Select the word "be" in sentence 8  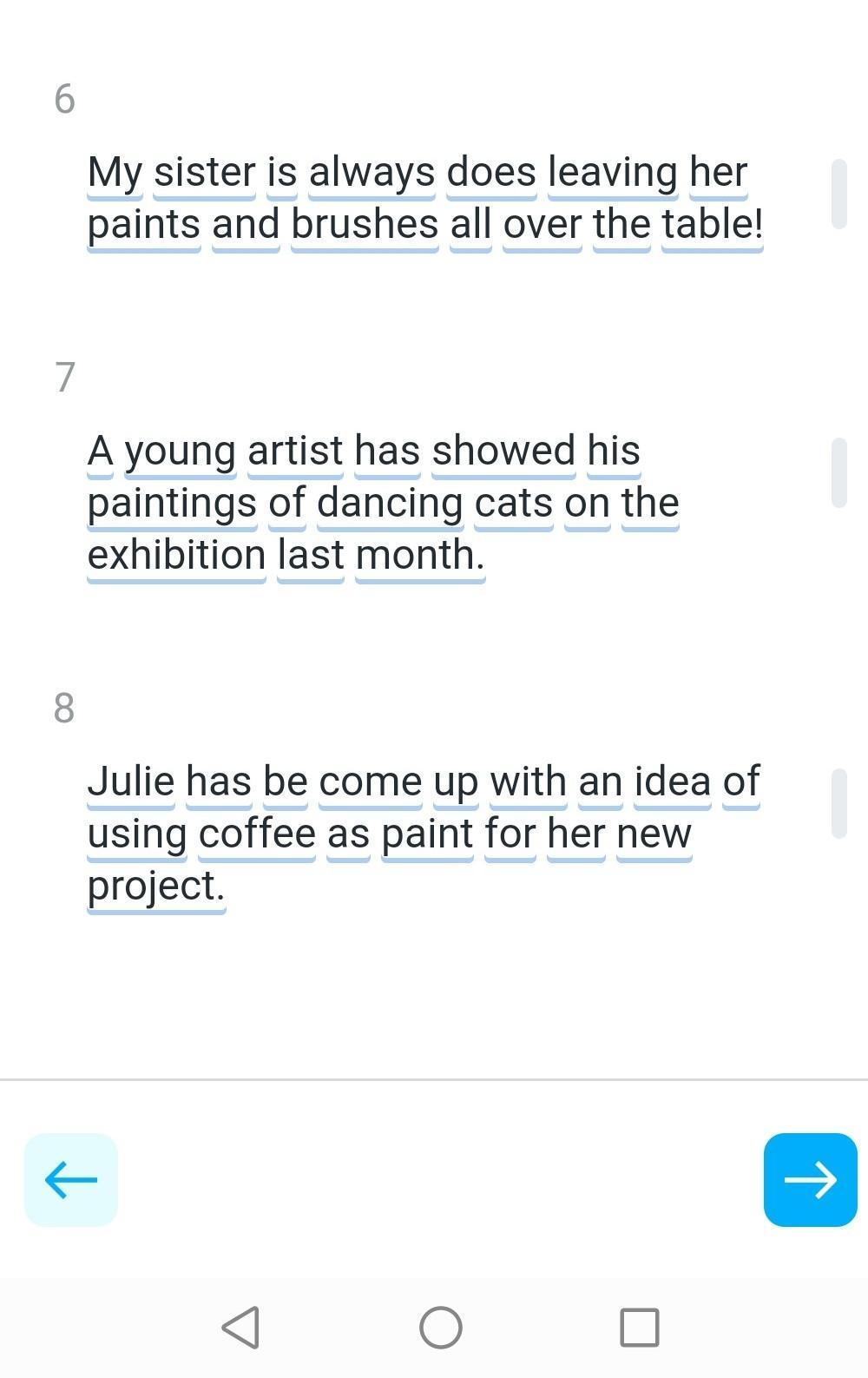pos(286,781)
